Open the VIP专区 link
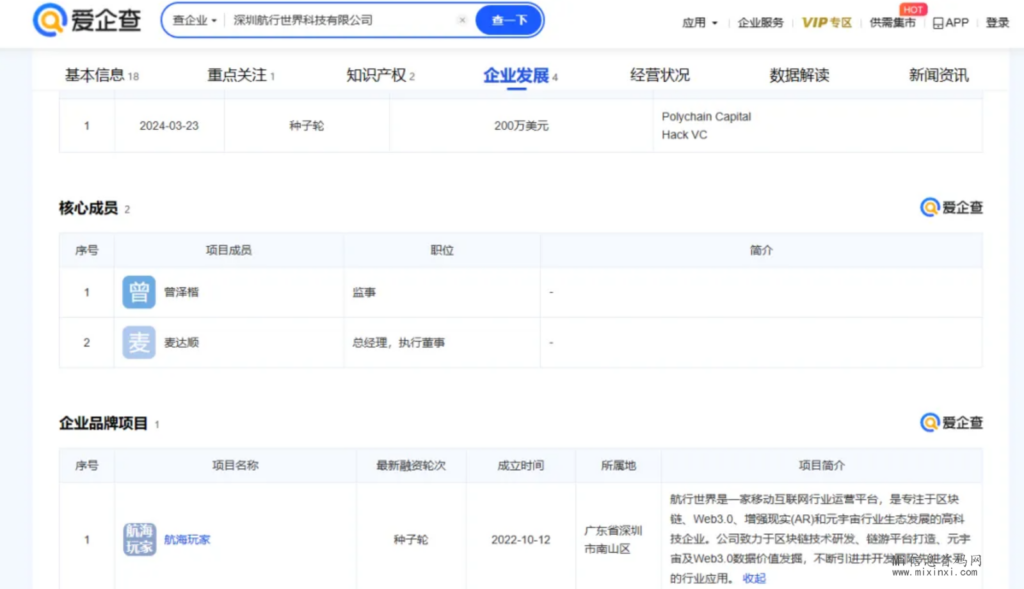 [x=827, y=22]
